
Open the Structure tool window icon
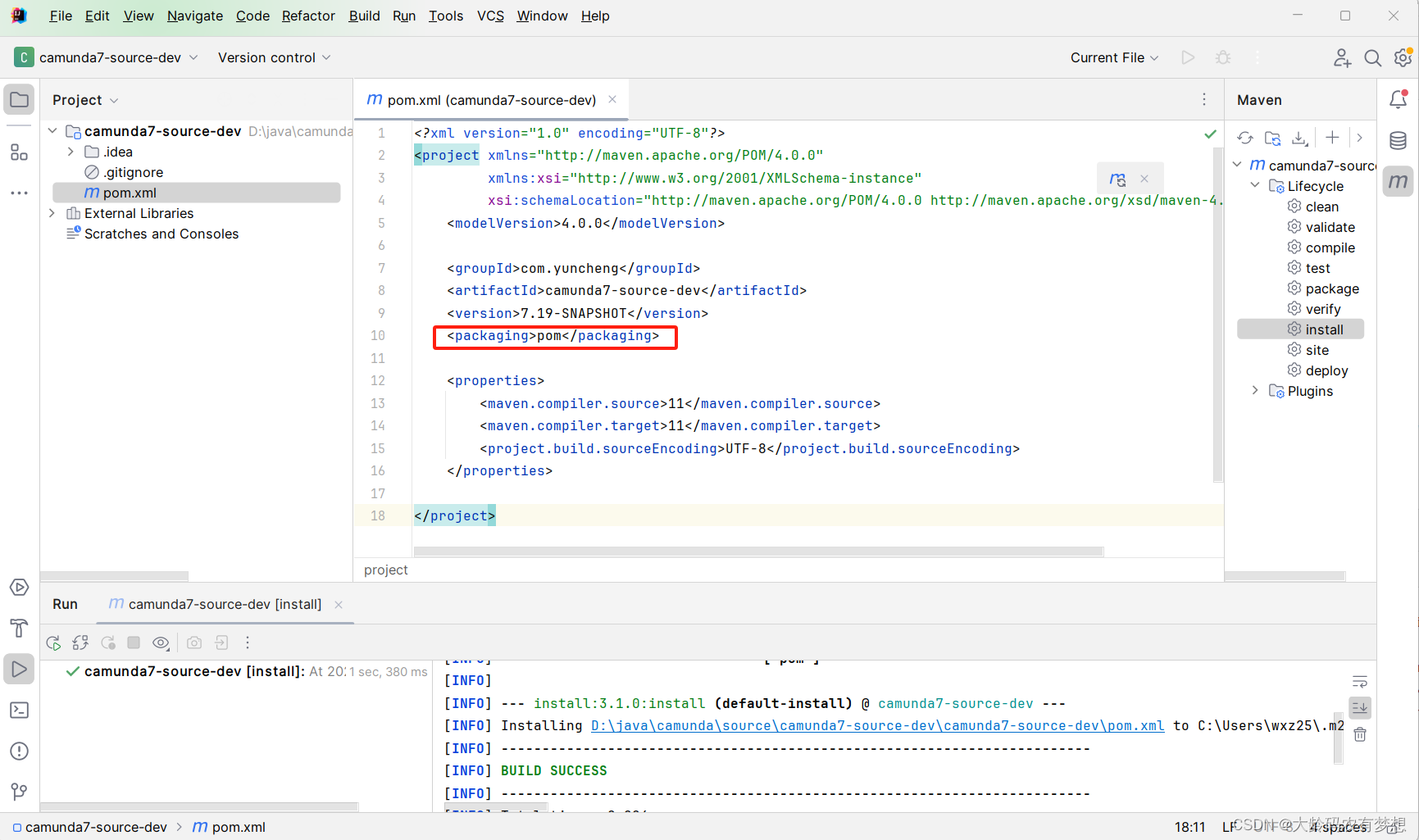(19, 152)
